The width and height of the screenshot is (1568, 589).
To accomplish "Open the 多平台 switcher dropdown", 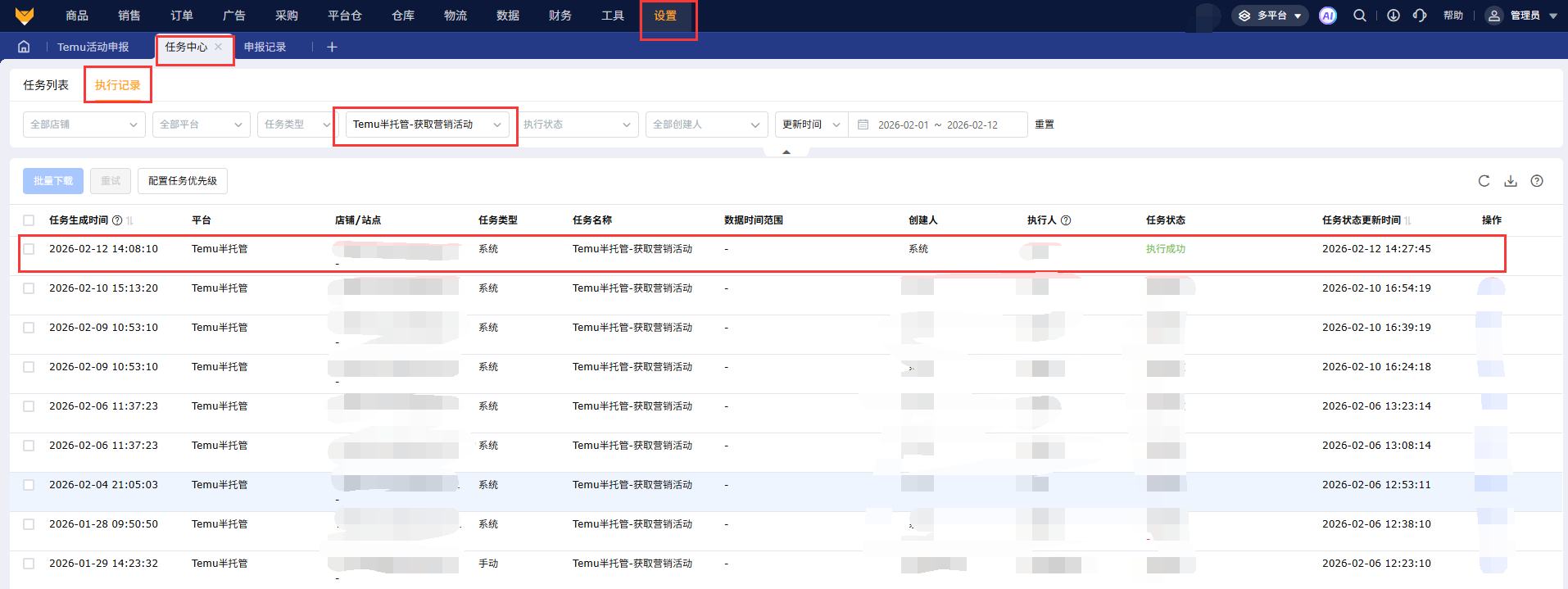I will [1270, 16].
